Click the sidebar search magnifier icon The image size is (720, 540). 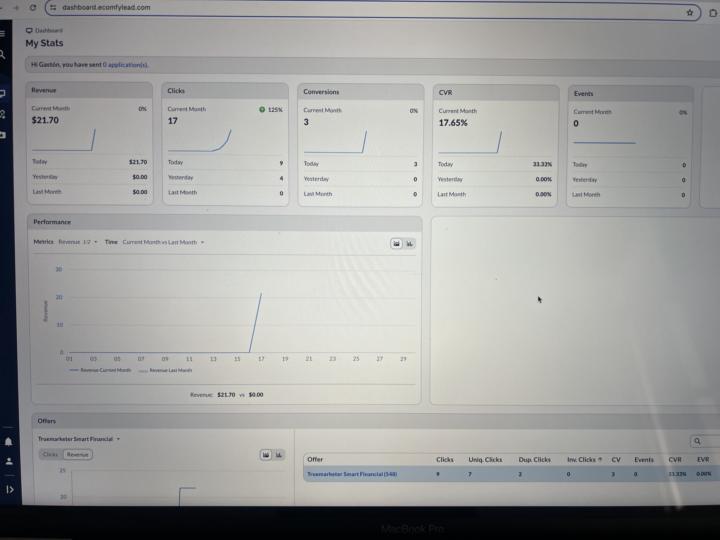(x=3, y=55)
